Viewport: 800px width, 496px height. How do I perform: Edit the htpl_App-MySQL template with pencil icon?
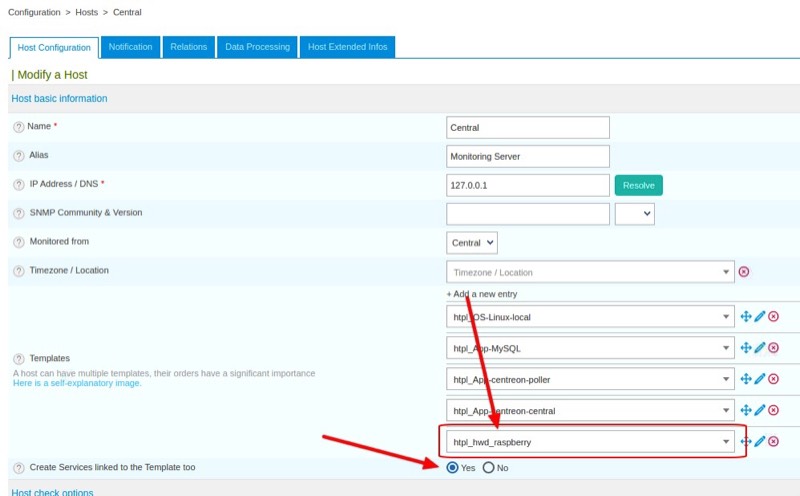click(x=759, y=348)
